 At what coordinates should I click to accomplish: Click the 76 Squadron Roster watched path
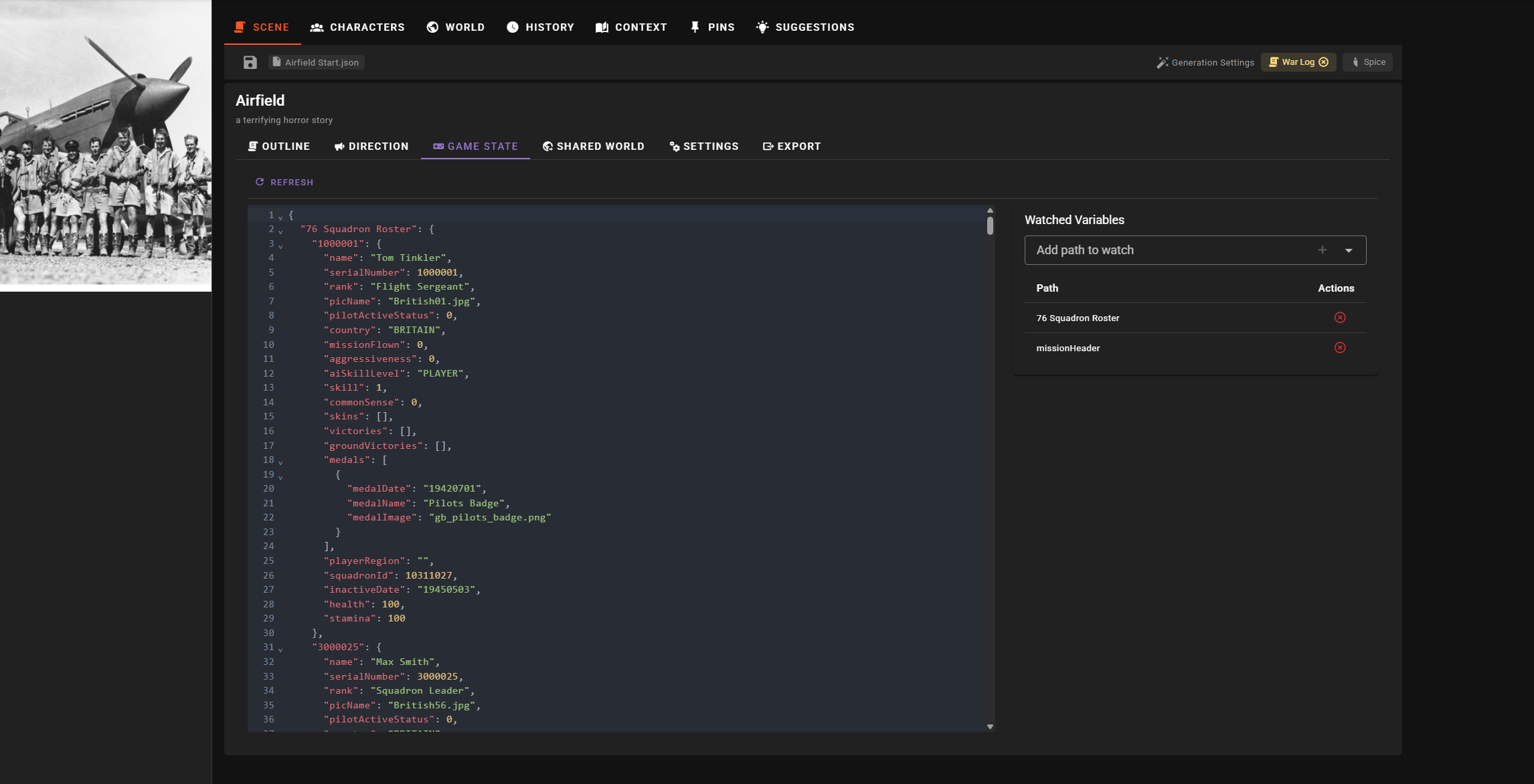[x=1078, y=318]
